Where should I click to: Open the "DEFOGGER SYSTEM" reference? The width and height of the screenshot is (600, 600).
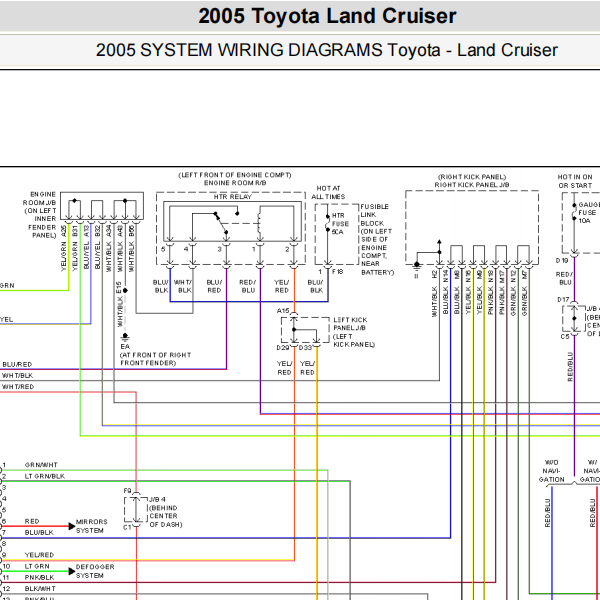tap(95, 571)
